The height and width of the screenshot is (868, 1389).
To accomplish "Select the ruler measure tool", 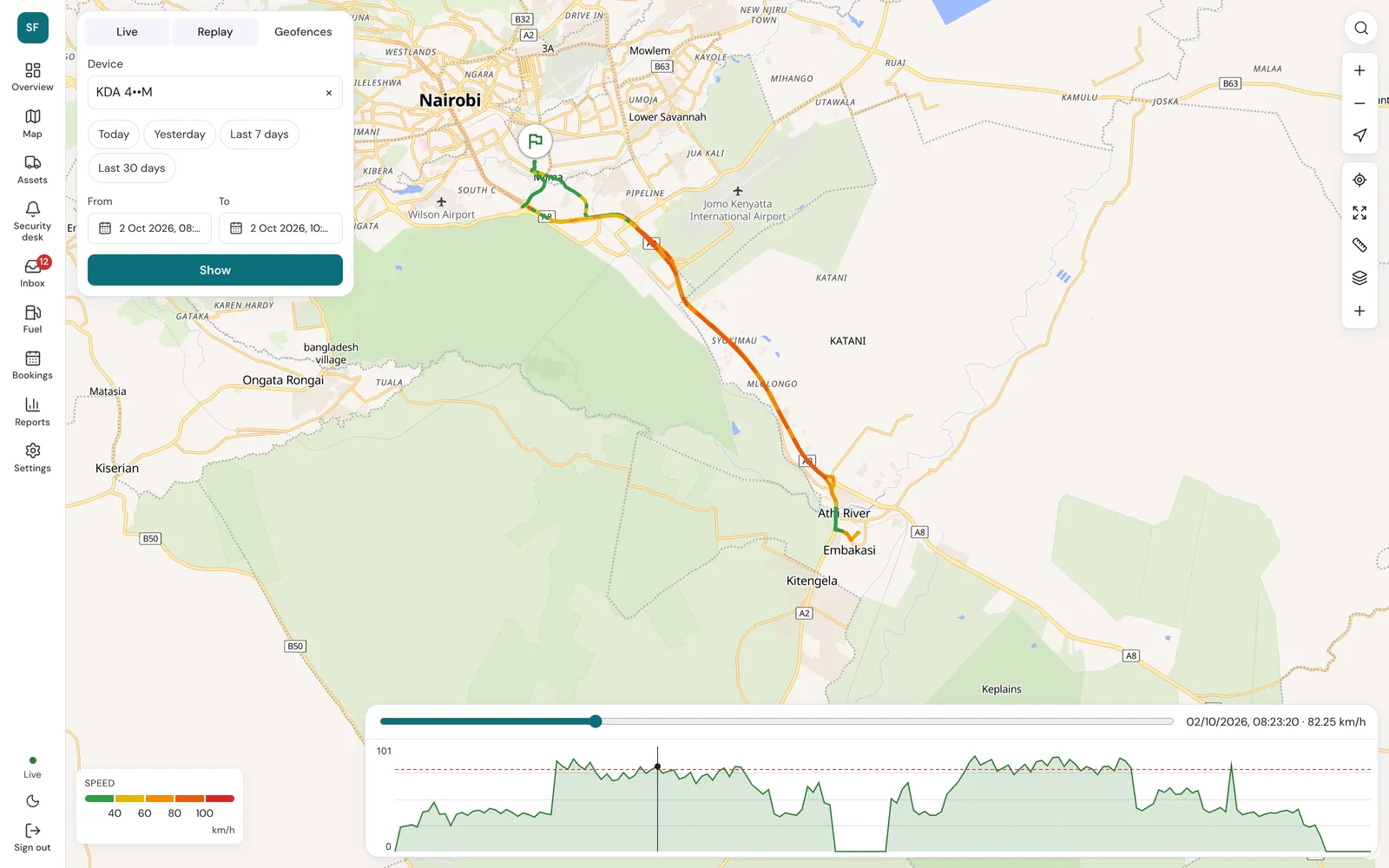I will coord(1359,246).
